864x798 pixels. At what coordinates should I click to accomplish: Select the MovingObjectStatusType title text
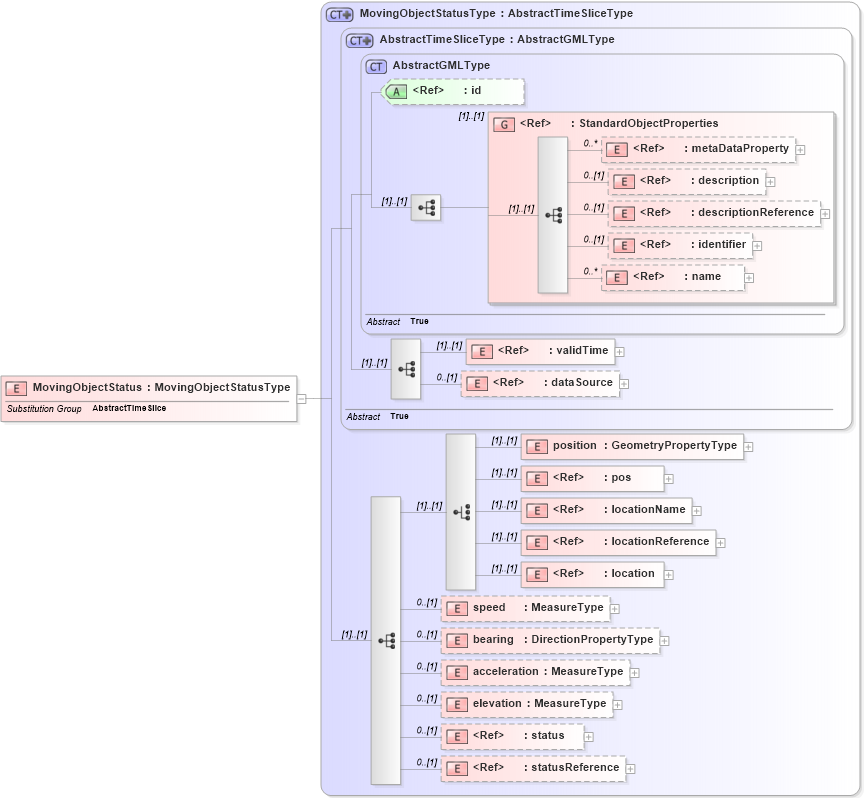coord(496,13)
